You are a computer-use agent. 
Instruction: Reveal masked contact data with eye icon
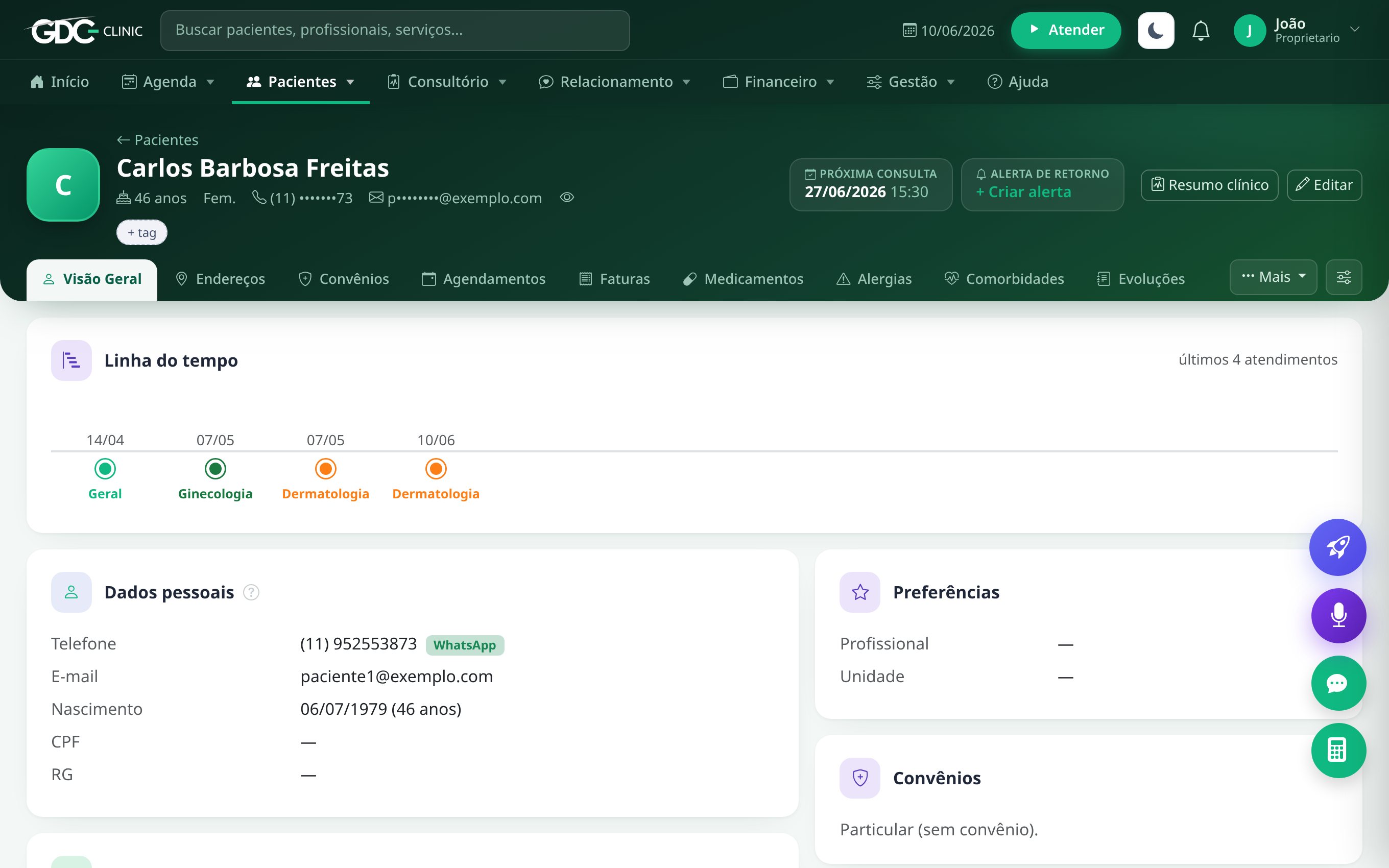click(x=567, y=198)
